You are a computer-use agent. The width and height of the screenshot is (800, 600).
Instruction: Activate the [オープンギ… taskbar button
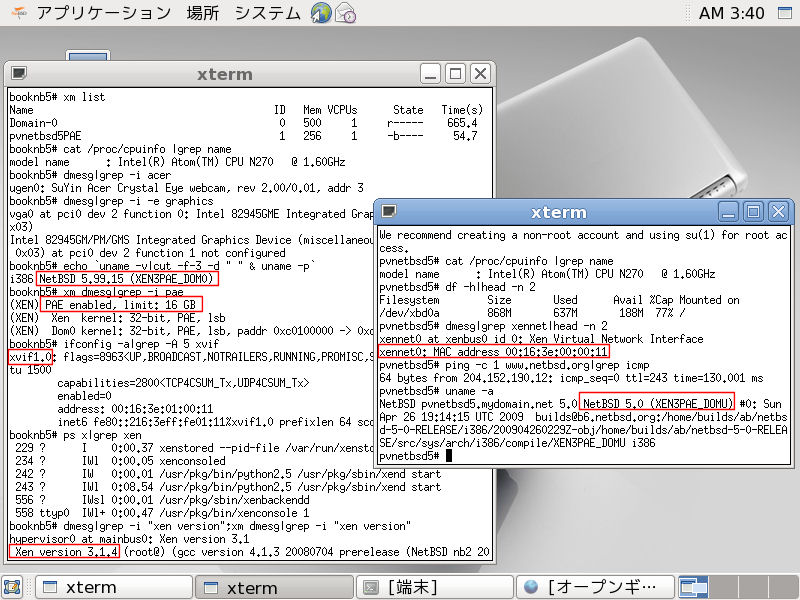595,587
